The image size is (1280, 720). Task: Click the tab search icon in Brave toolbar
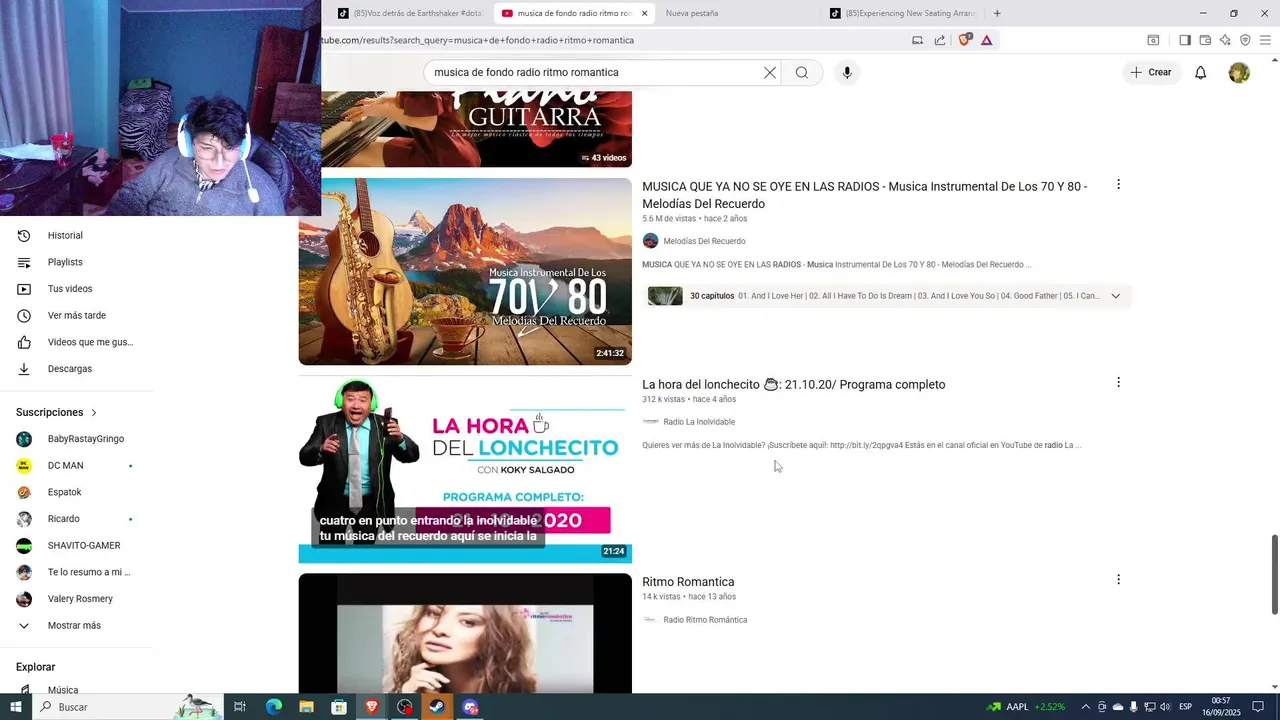(x=1153, y=40)
